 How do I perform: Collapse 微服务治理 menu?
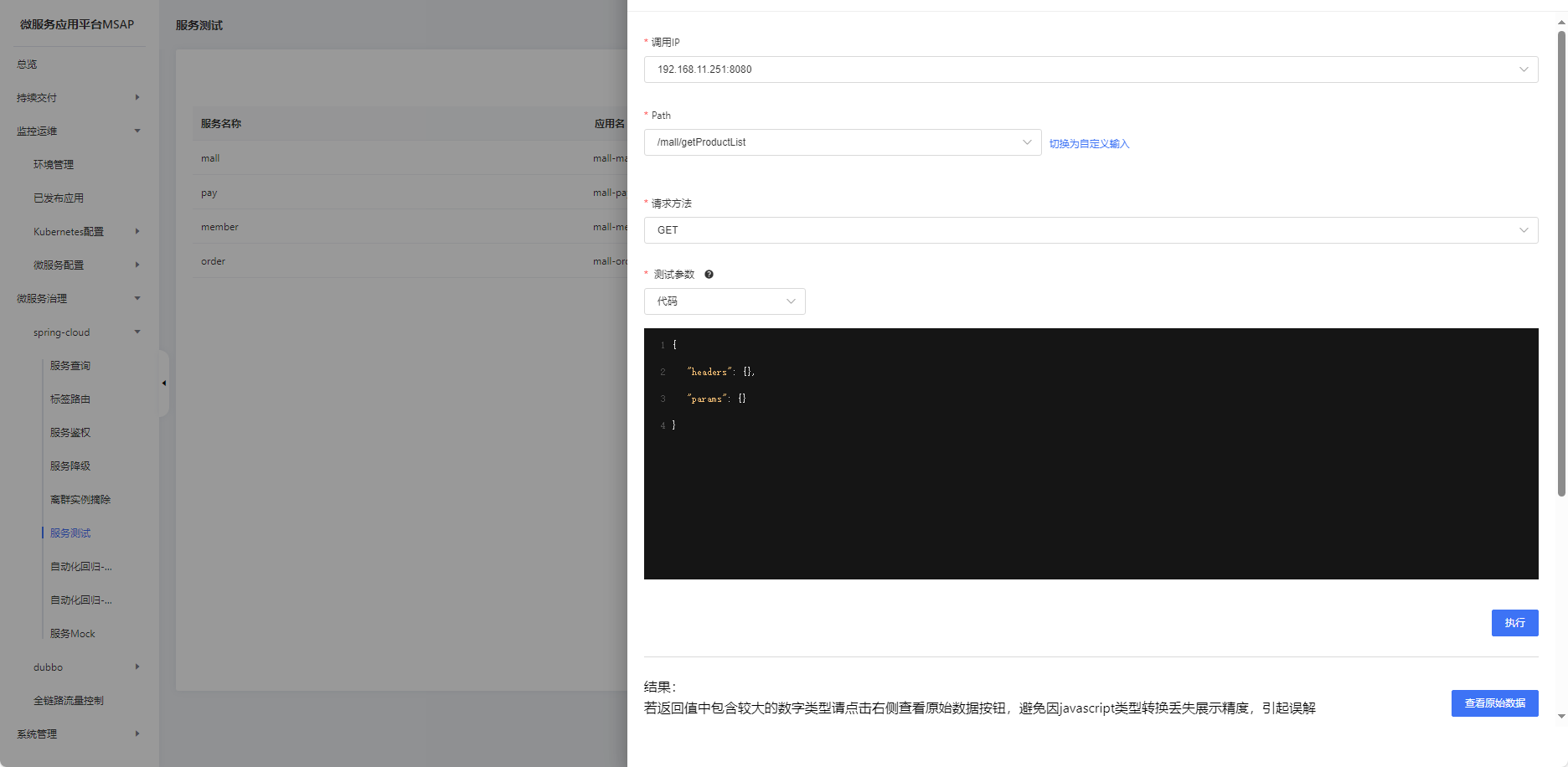[80, 298]
